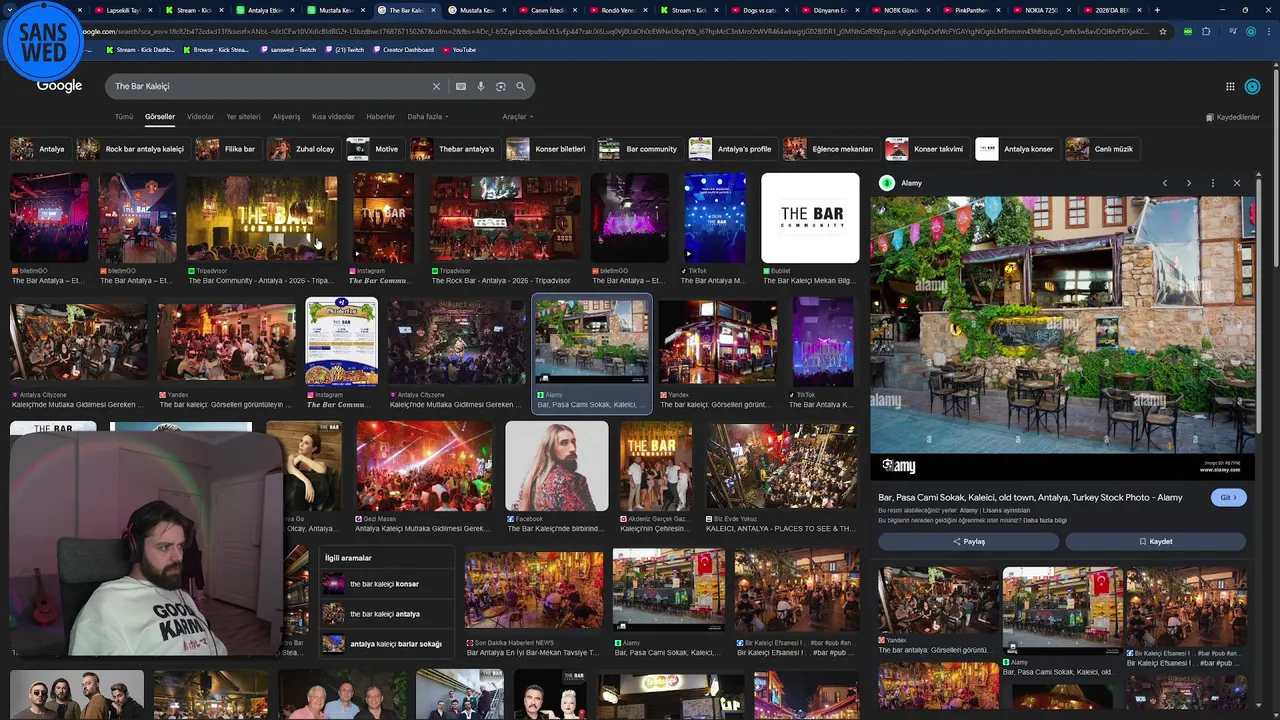The width and height of the screenshot is (1280, 720).
Task: Click related search 'the bar kaleiçi konser'
Action: 385,584
